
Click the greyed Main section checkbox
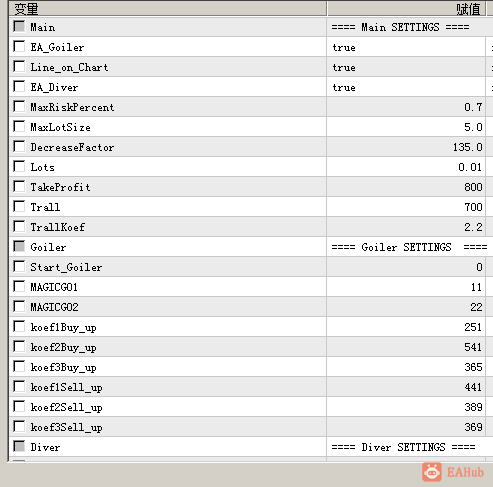tap(19, 26)
